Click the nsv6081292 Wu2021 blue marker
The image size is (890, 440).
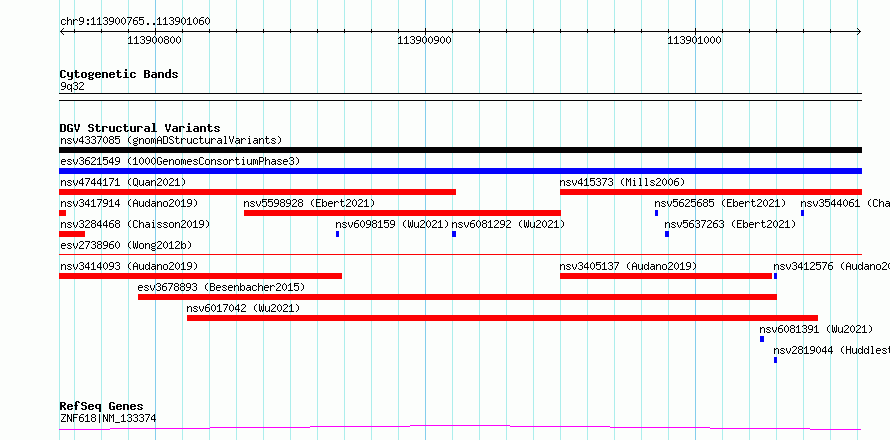coord(454,234)
